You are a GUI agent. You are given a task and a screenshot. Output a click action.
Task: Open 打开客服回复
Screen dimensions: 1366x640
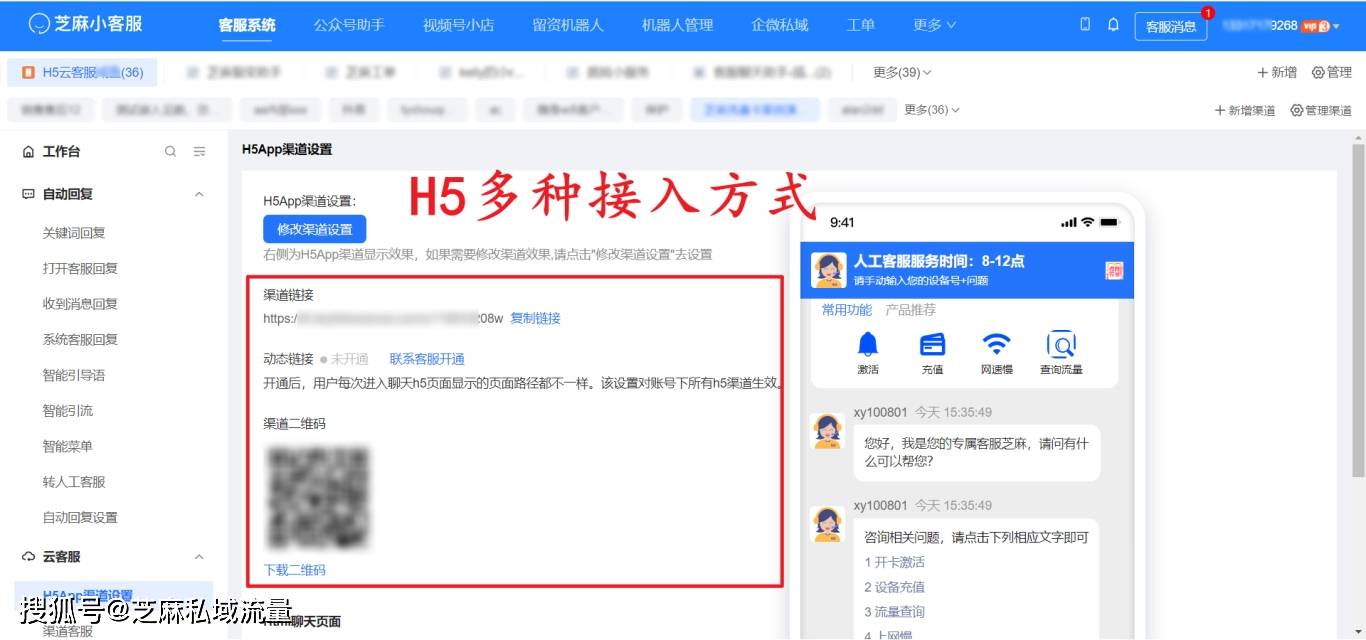coord(80,268)
